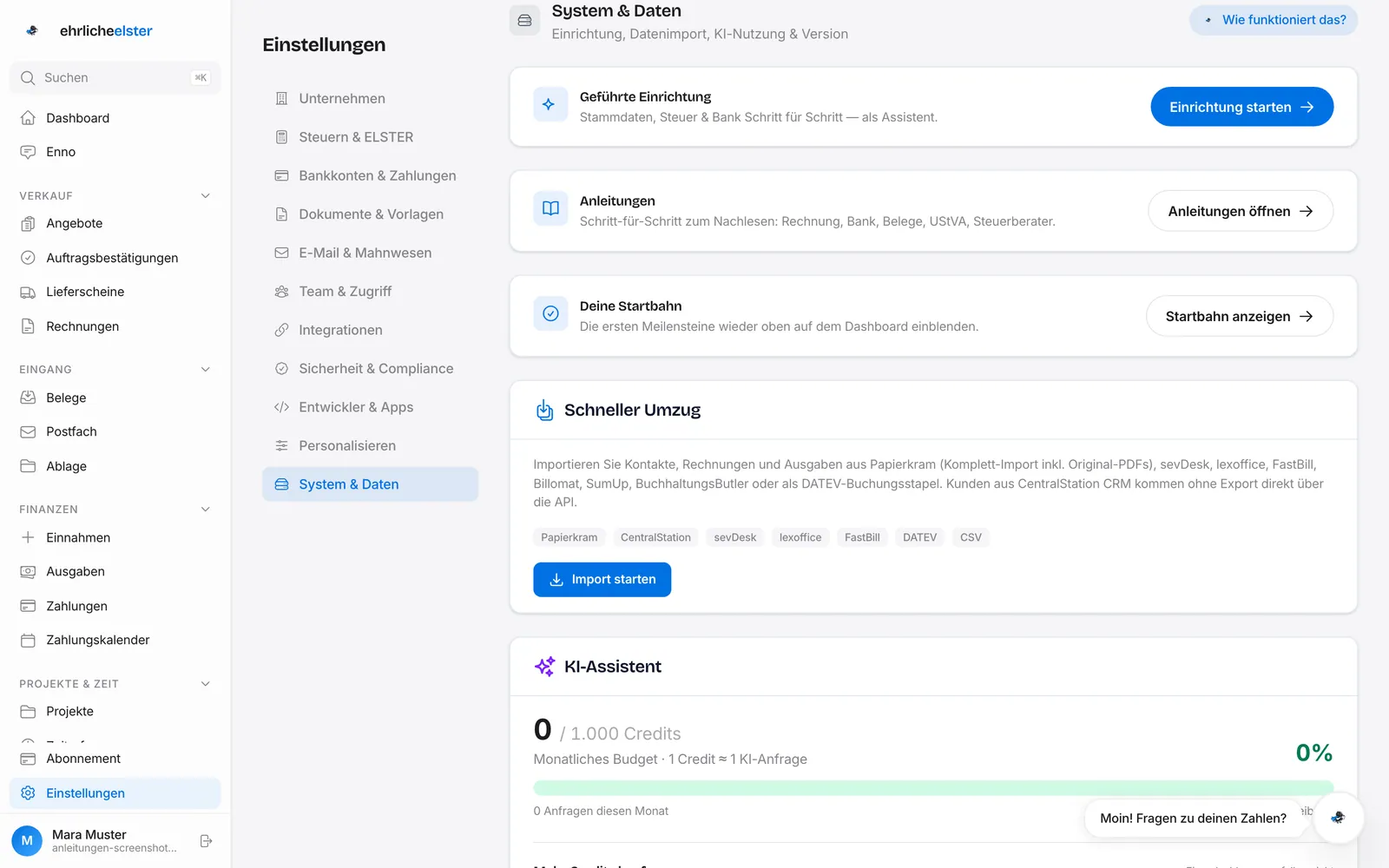
Task: Collapse the PROJEKTE & ZEIT section
Action: (x=206, y=684)
